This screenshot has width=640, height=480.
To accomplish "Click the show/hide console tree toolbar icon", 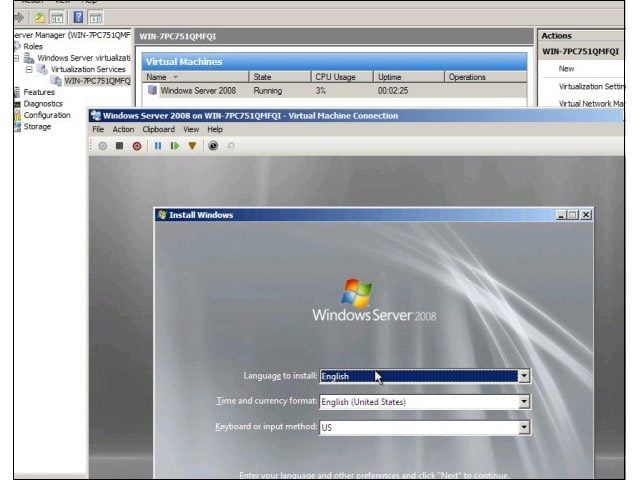I will click(x=57, y=18).
